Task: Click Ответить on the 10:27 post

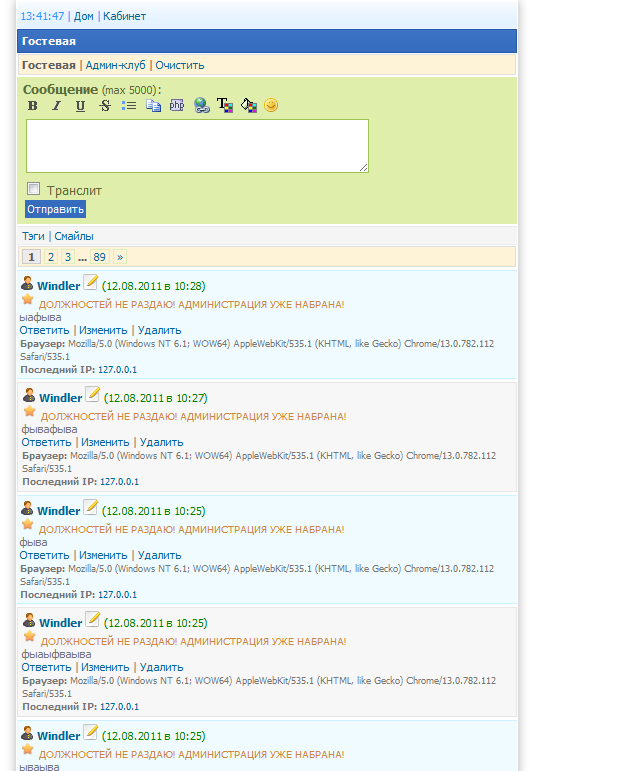Action: click(x=46, y=443)
